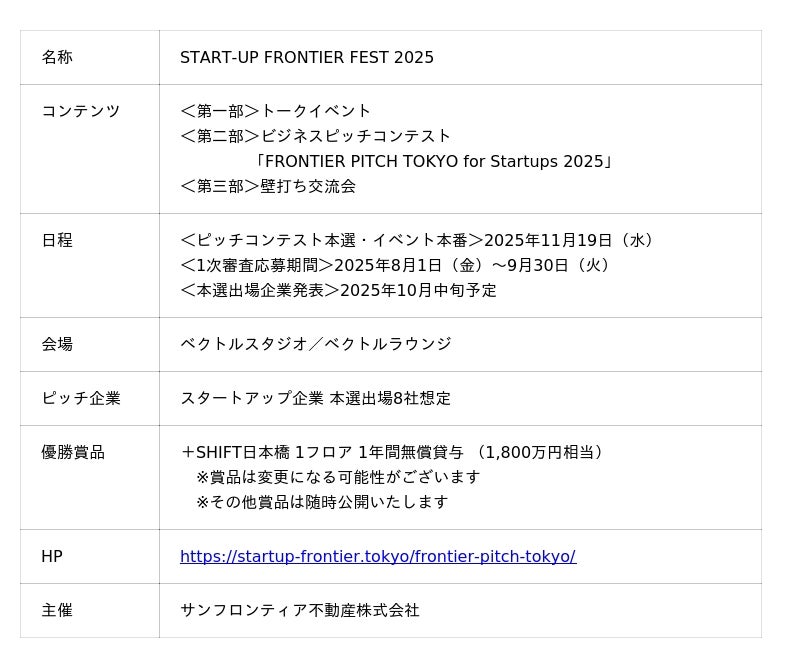Click the 第一部 トークイベント line
Screen dimensions: 800x668
[x=276, y=111]
